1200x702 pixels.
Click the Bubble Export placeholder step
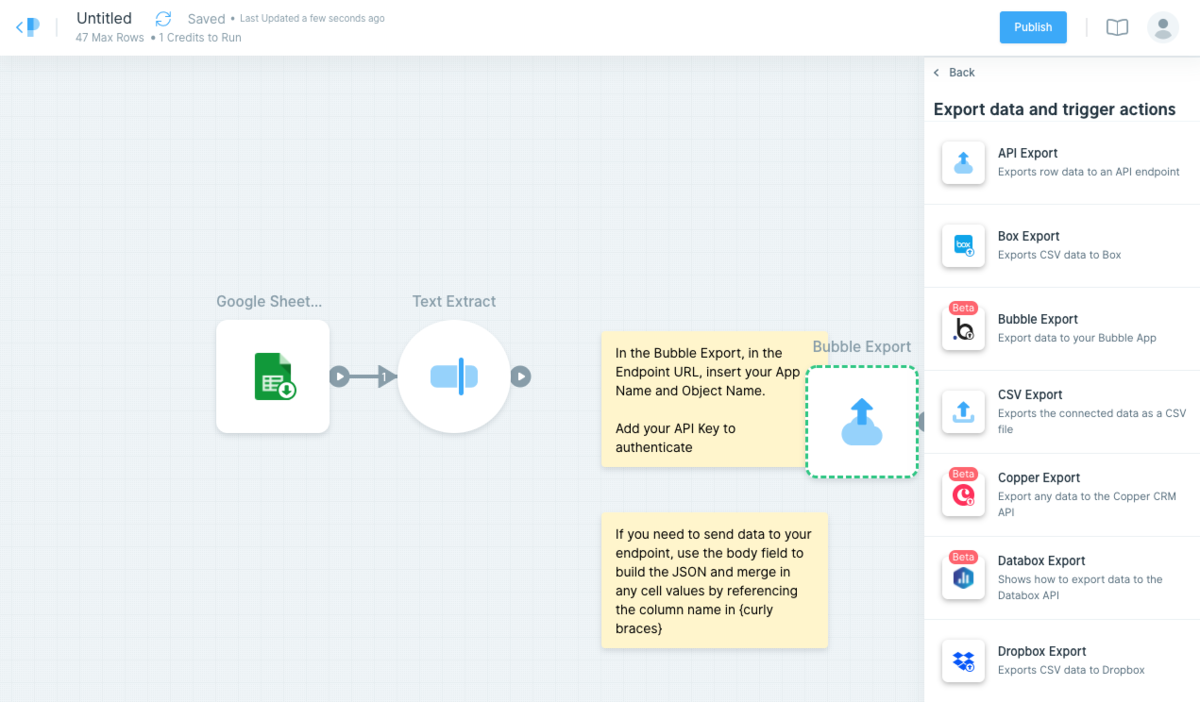862,421
